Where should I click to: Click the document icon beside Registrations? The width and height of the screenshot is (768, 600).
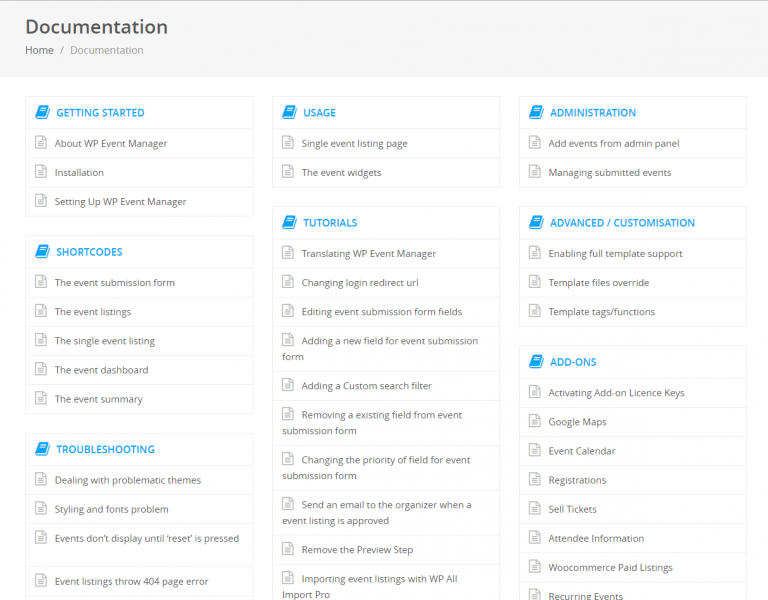coord(535,479)
